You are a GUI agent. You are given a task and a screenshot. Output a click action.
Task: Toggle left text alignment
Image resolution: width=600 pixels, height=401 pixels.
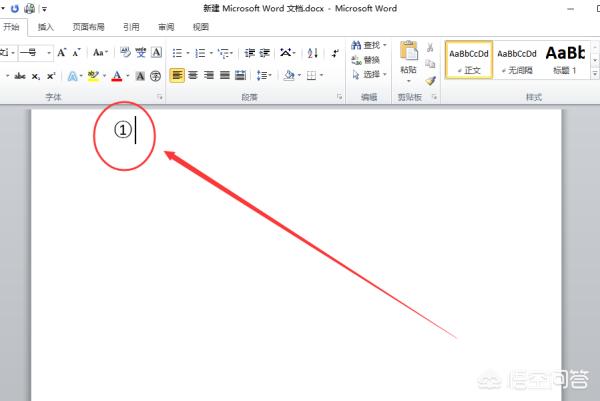click(x=176, y=76)
